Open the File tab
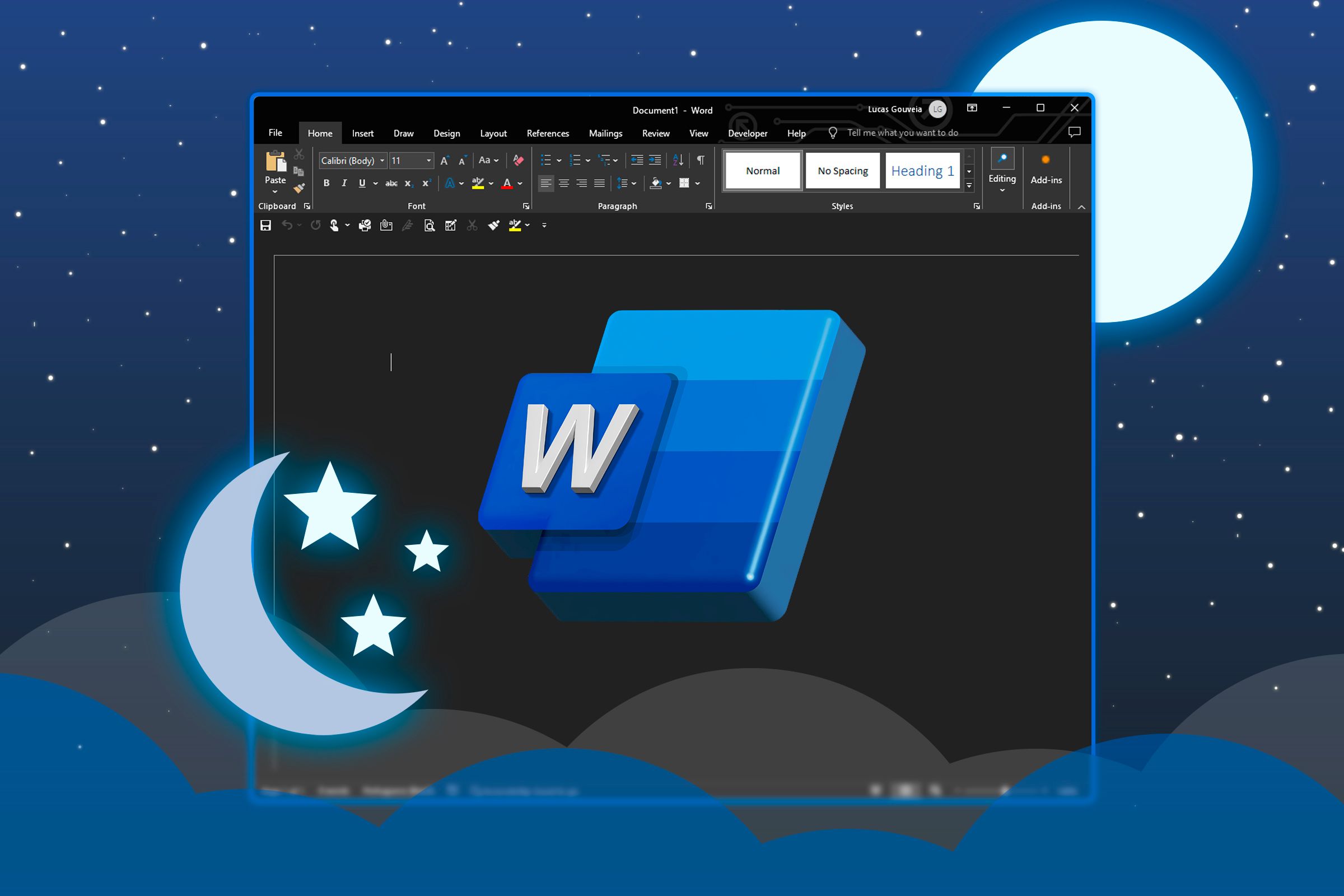This screenshot has height=896, width=1344. click(276, 133)
